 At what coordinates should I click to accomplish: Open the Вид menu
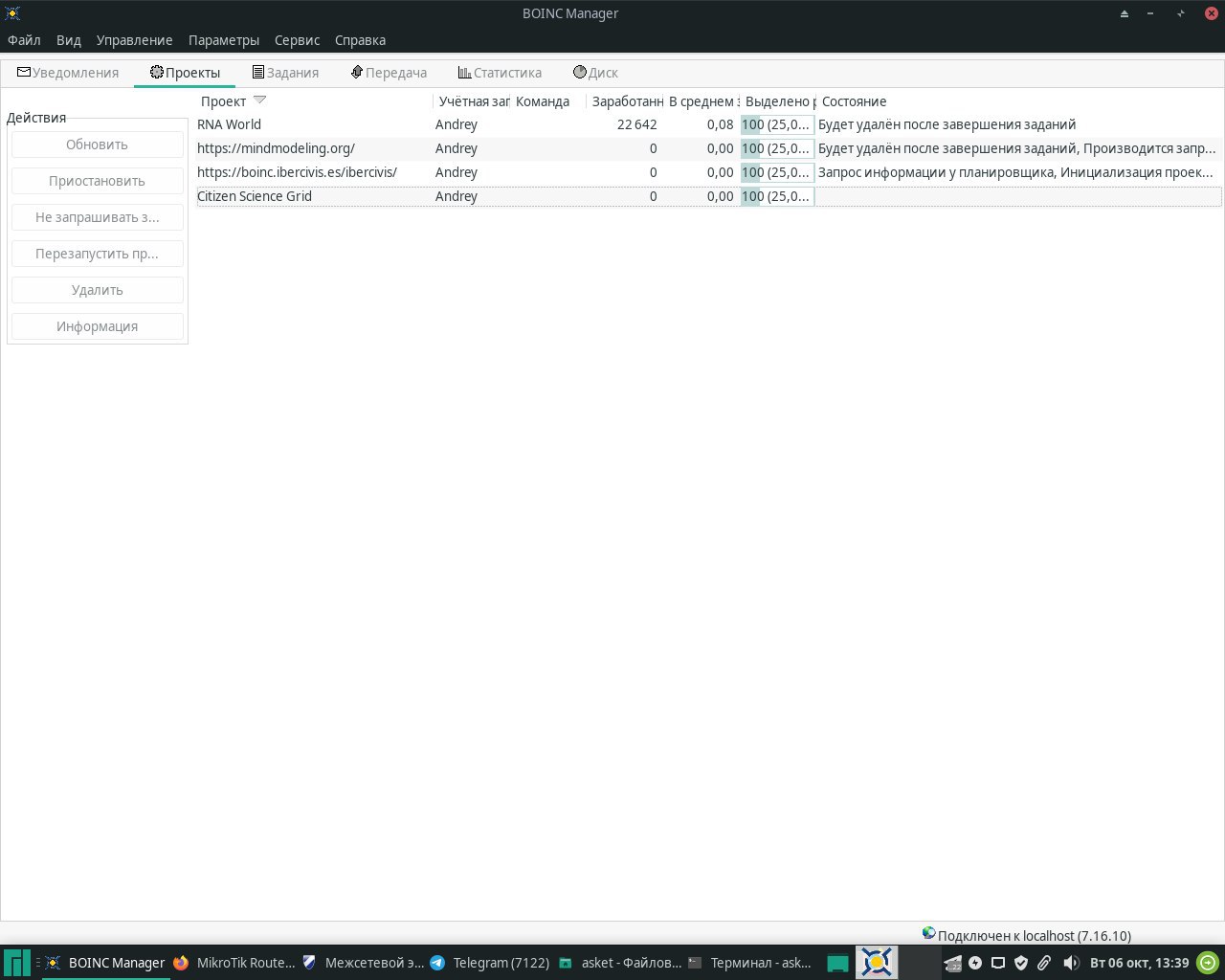pyautogui.click(x=69, y=40)
